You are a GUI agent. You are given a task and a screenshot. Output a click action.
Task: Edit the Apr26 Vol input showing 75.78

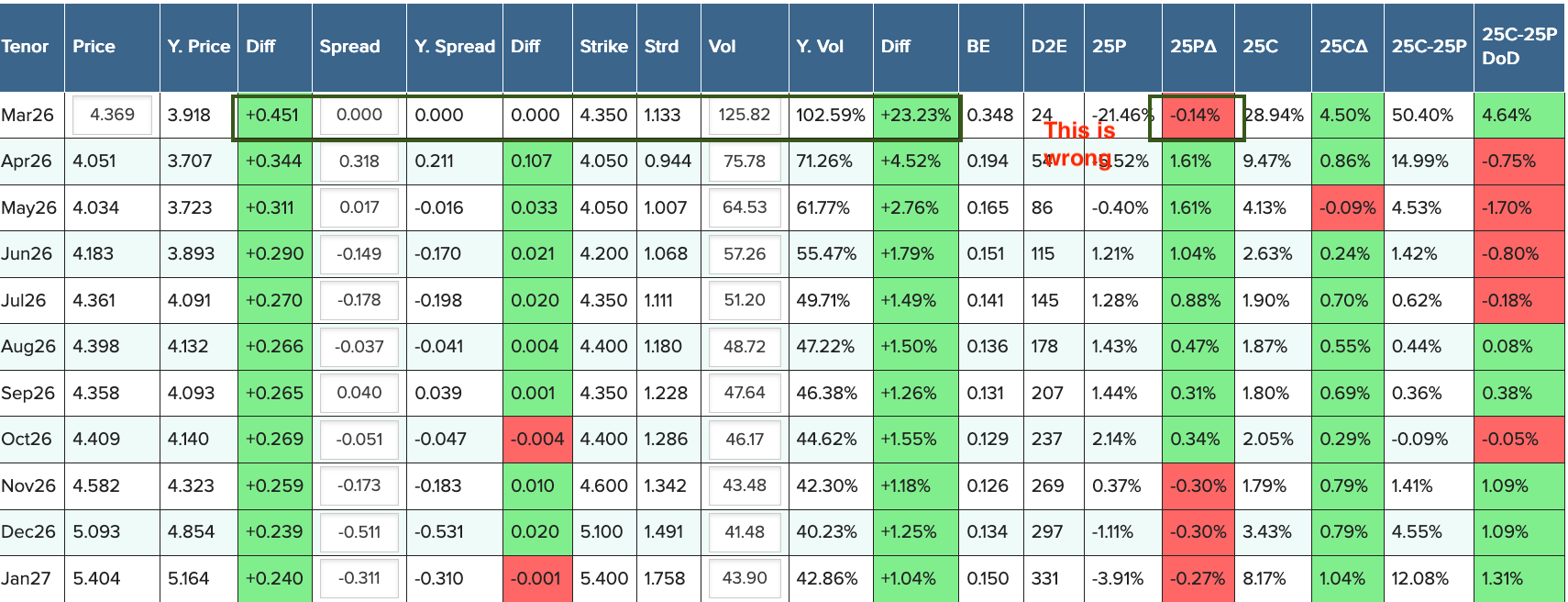pos(744,162)
